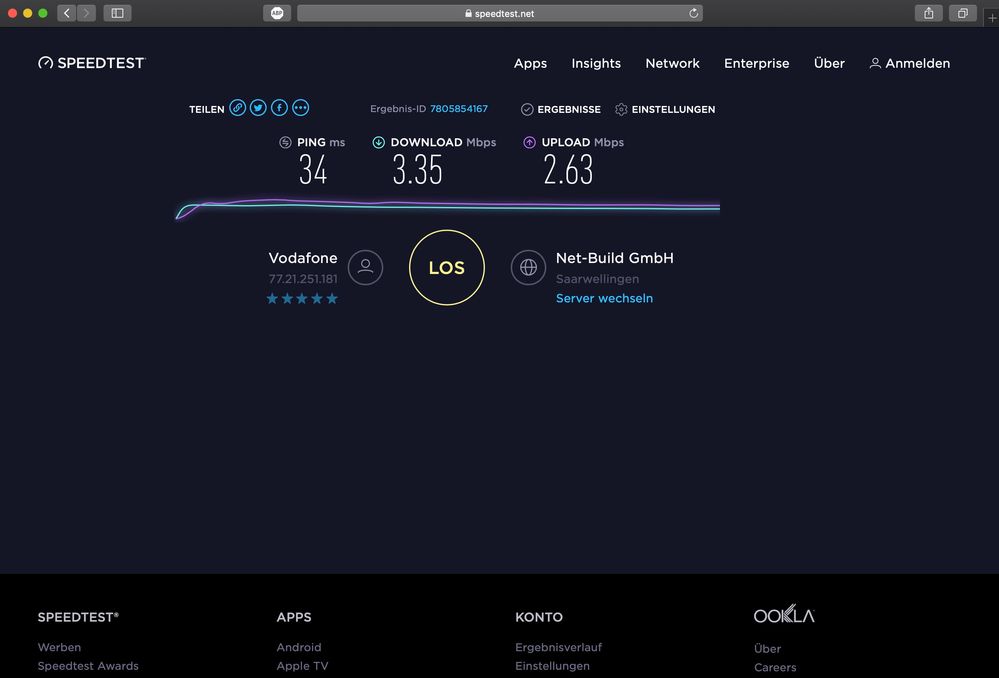Image resolution: width=999 pixels, height=678 pixels.
Task: Open Werben footer link
Action: [x=59, y=647]
